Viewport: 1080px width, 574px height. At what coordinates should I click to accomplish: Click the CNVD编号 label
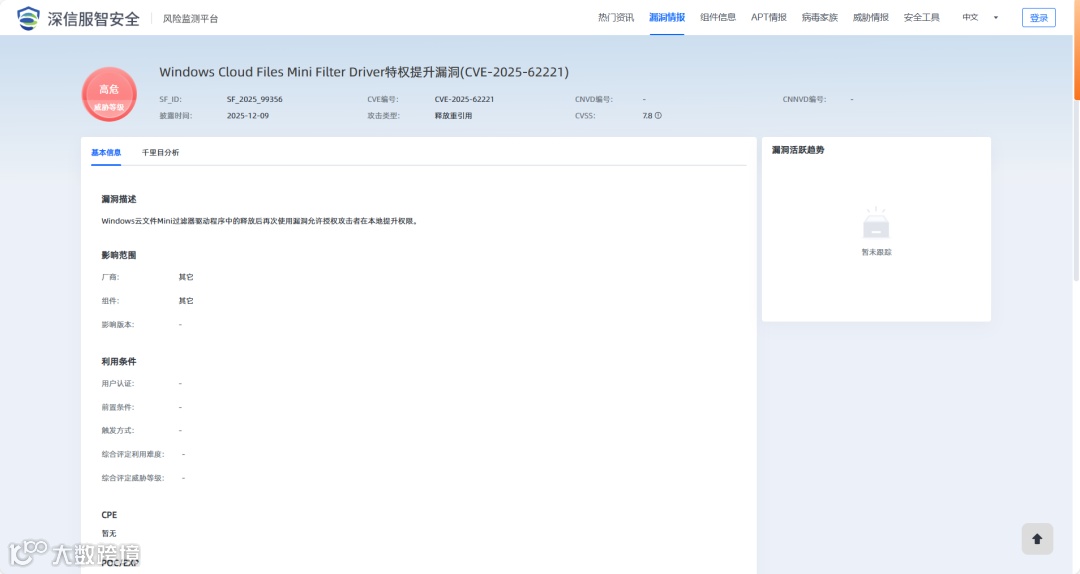pyautogui.click(x=594, y=99)
